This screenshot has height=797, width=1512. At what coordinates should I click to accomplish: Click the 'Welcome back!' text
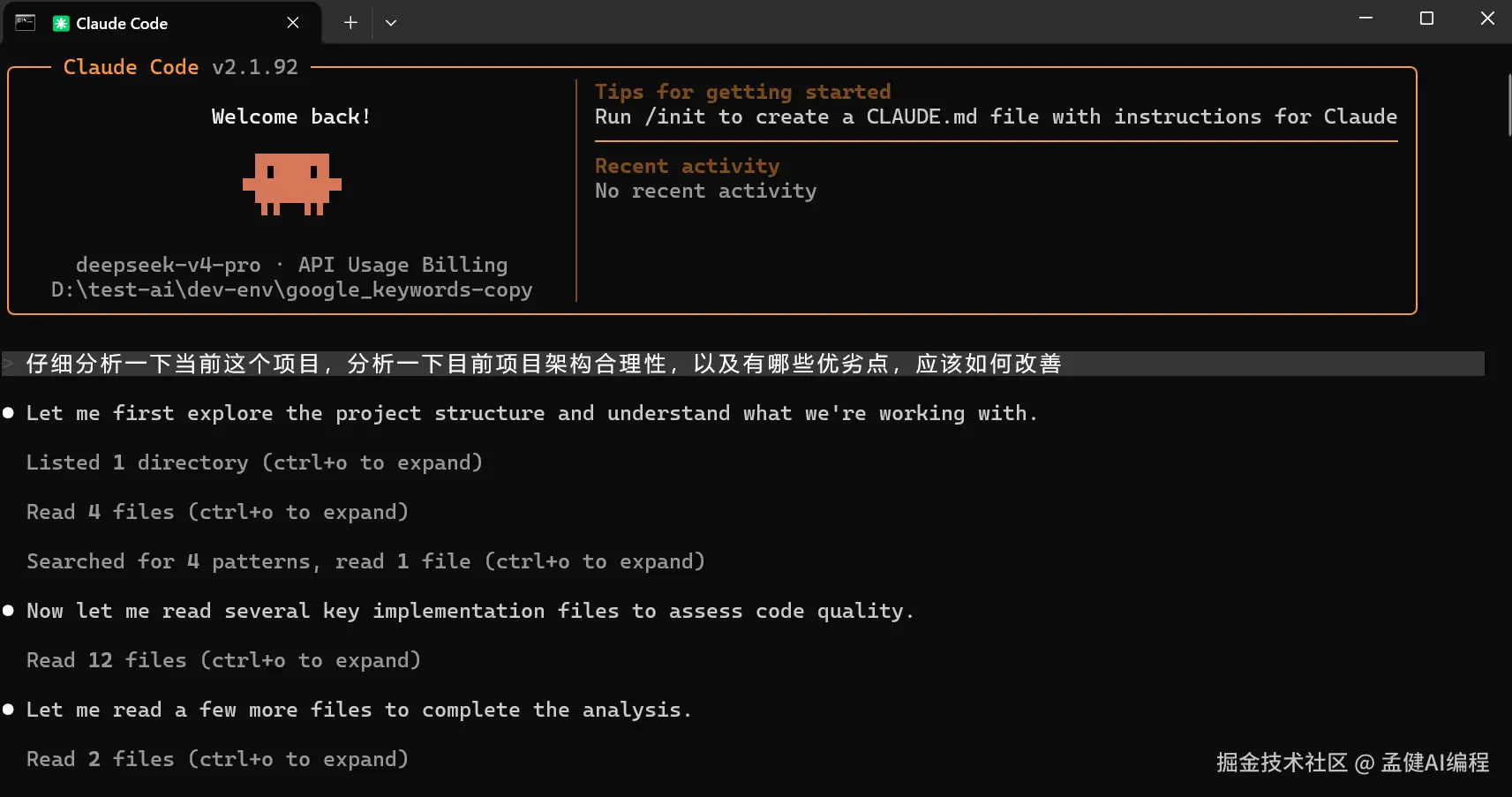(x=291, y=117)
